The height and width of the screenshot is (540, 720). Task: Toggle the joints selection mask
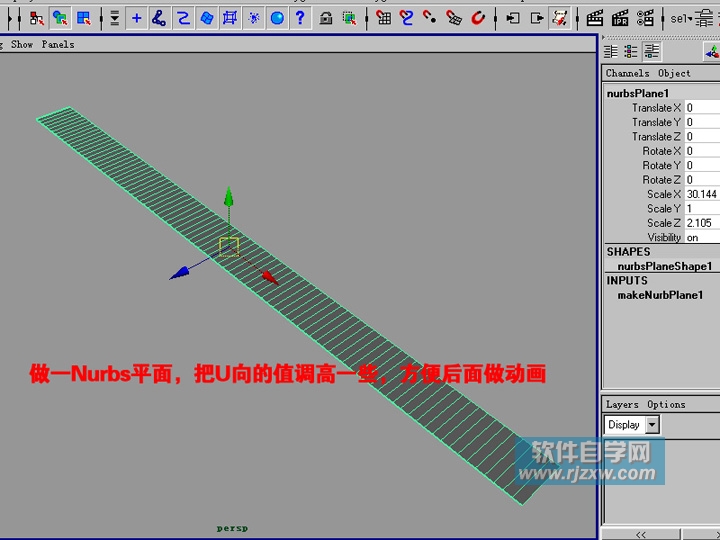click(x=159, y=18)
